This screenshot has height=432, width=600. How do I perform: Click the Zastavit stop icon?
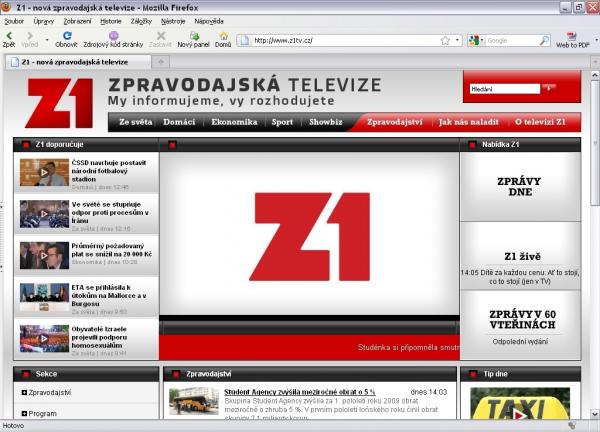[161, 36]
